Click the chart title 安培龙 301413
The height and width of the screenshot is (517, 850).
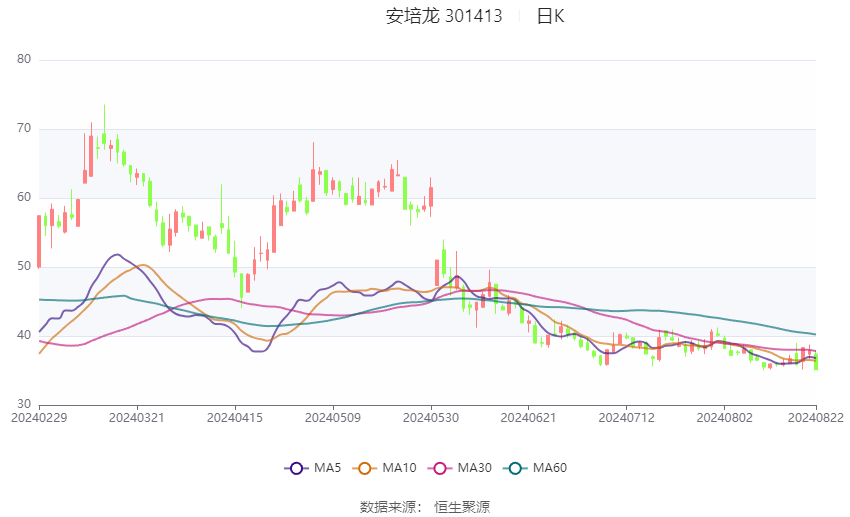pyautogui.click(x=444, y=16)
